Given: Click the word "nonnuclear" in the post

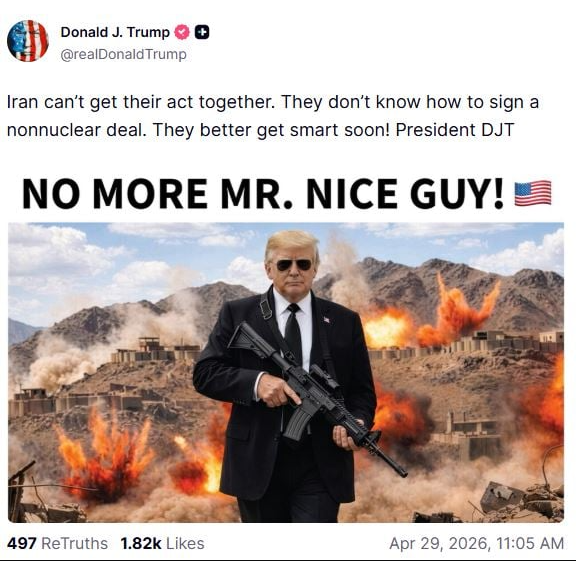Looking at the screenshot, I should click(x=54, y=130).
